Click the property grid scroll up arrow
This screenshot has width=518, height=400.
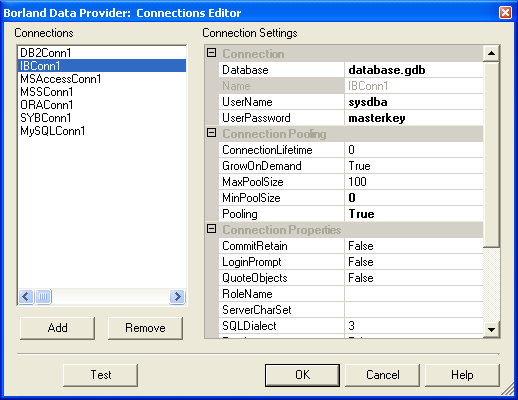tap(491, 53)
